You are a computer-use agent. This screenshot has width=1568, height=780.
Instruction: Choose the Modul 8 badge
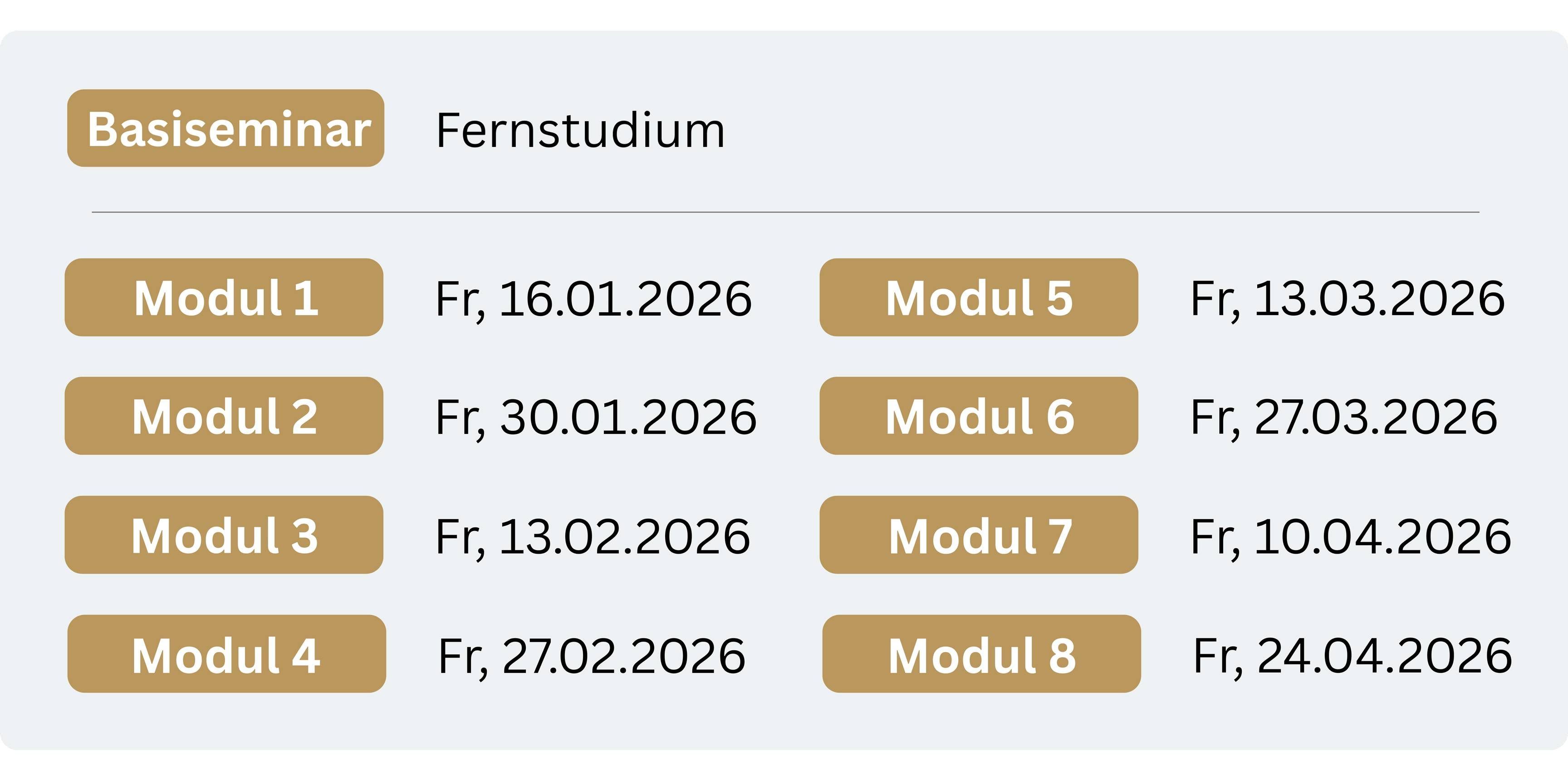coord(981,654)
